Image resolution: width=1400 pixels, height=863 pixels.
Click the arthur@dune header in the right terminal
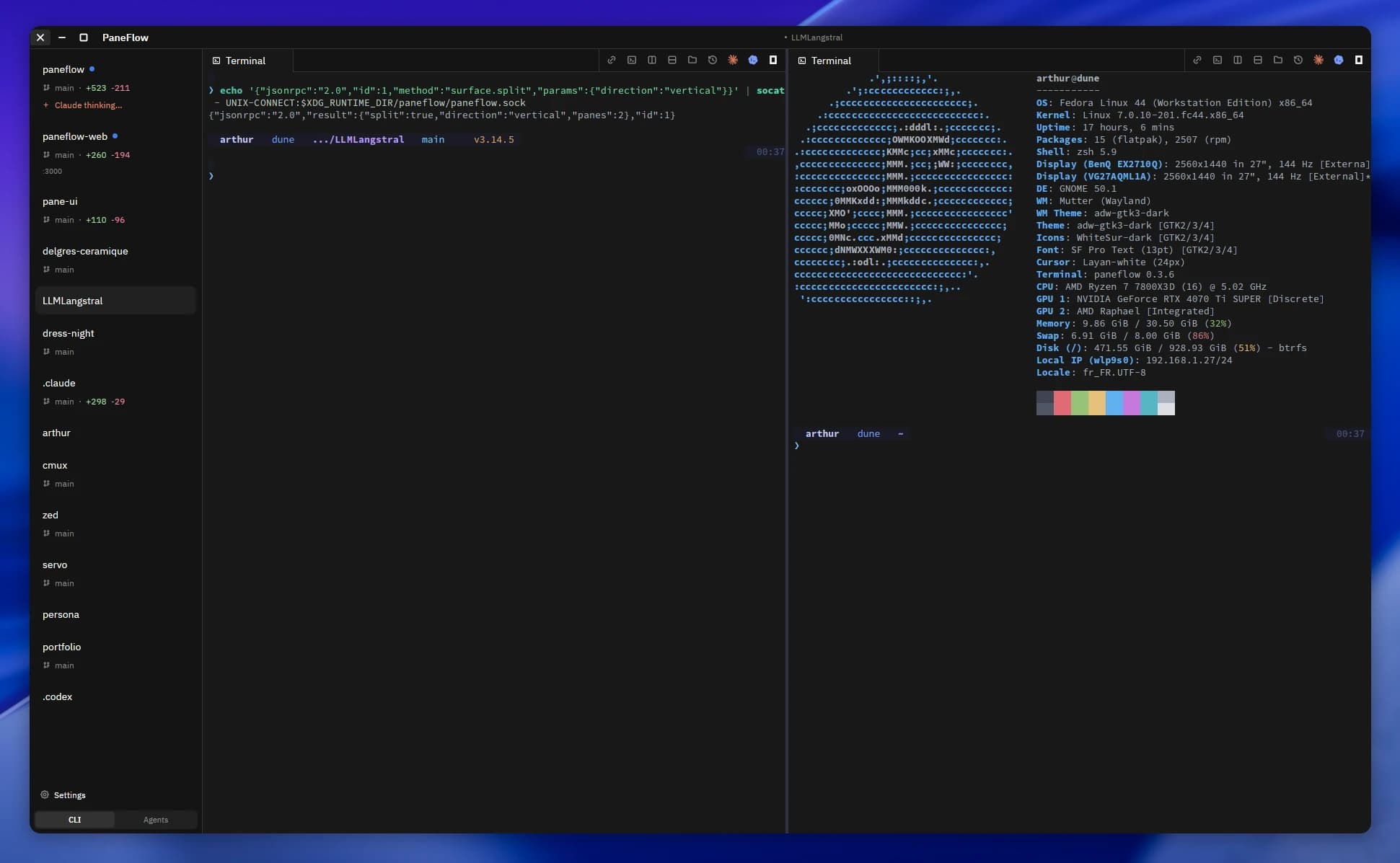point(1067,79)
